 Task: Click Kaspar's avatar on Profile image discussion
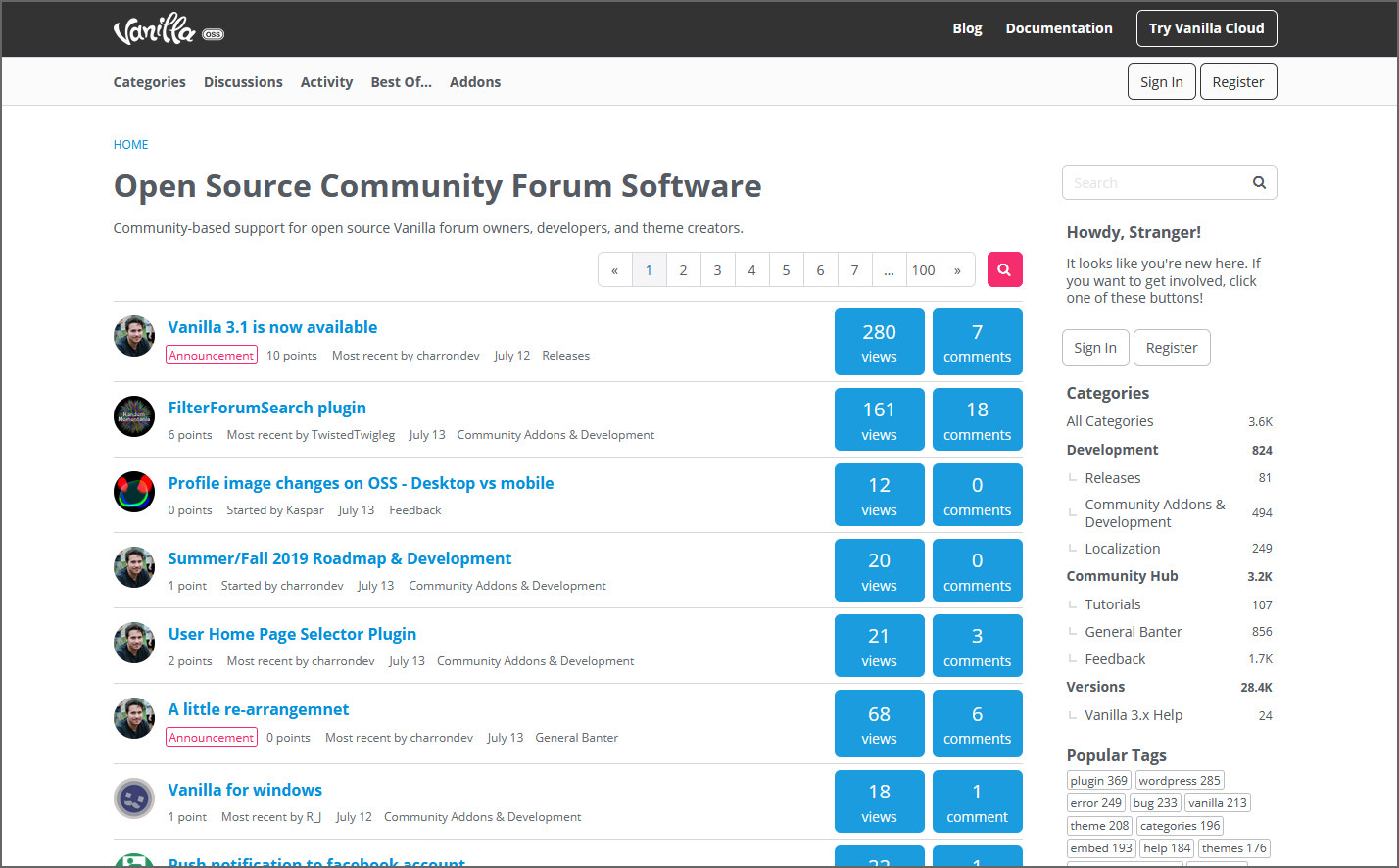(x=134, y=492)
